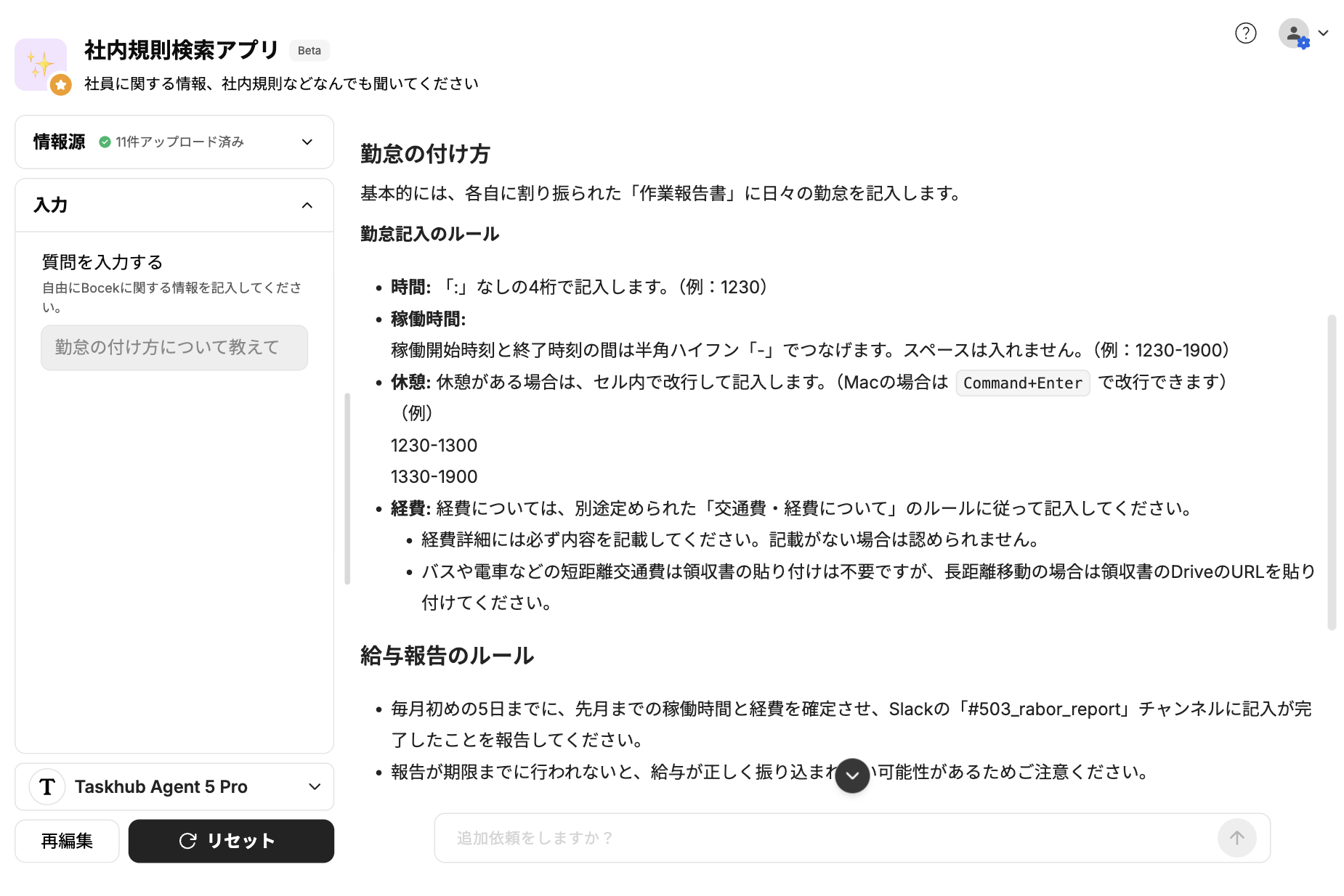Image resolution: width=1344 pixels, height=896 pixels.
Task: Collapse the 入力 section chevron
Action: tap(307, 205)
